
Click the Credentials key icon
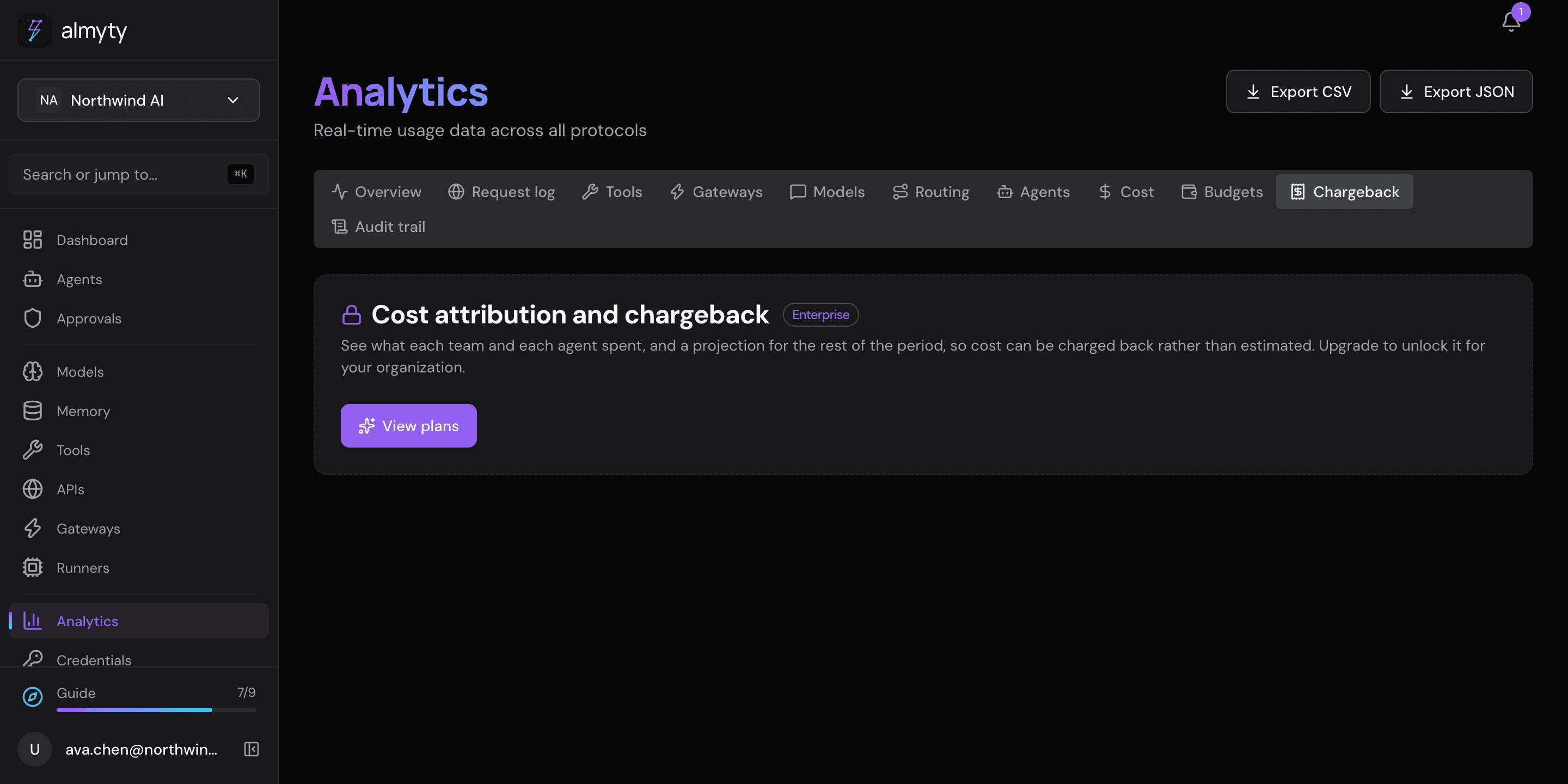[x=32, y=659]
